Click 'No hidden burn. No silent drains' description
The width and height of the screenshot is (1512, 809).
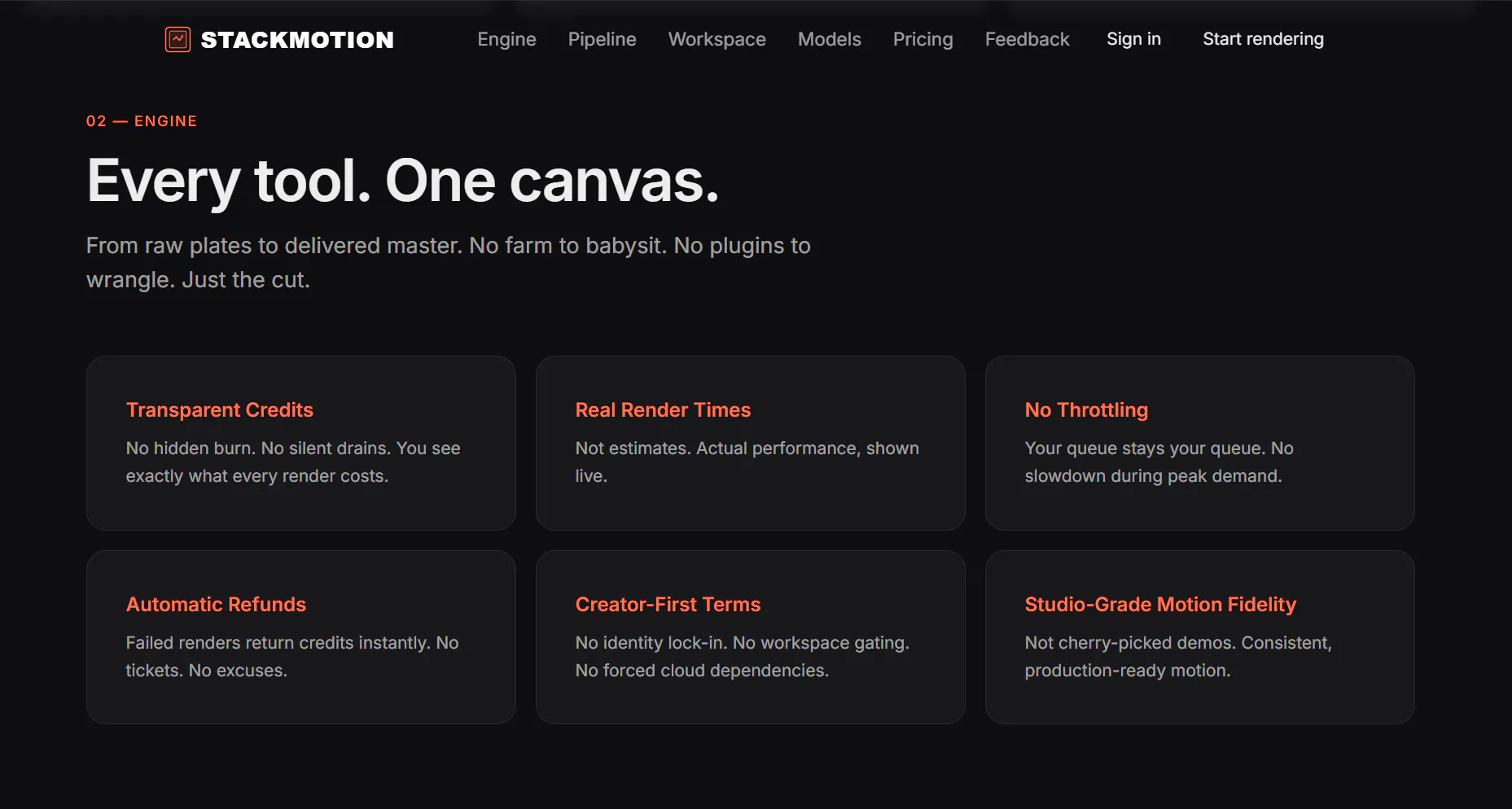pos(293,461)
